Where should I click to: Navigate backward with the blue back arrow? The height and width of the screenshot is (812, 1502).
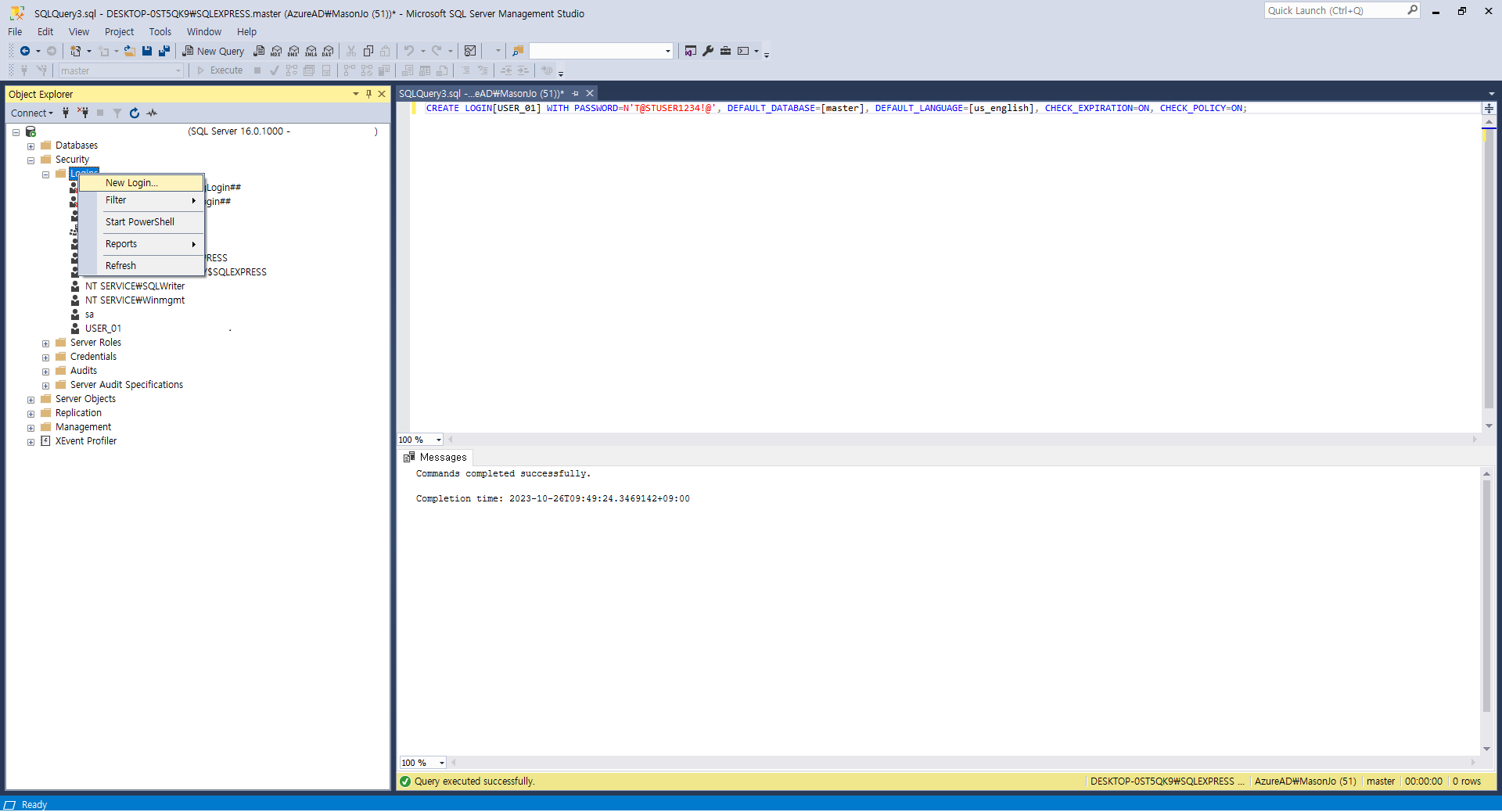pos(25,51)
